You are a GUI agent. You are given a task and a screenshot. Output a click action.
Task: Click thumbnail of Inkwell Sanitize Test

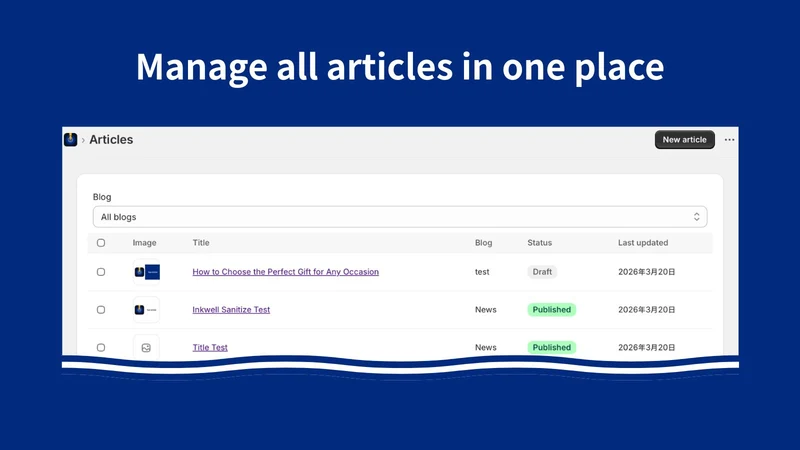146,310
